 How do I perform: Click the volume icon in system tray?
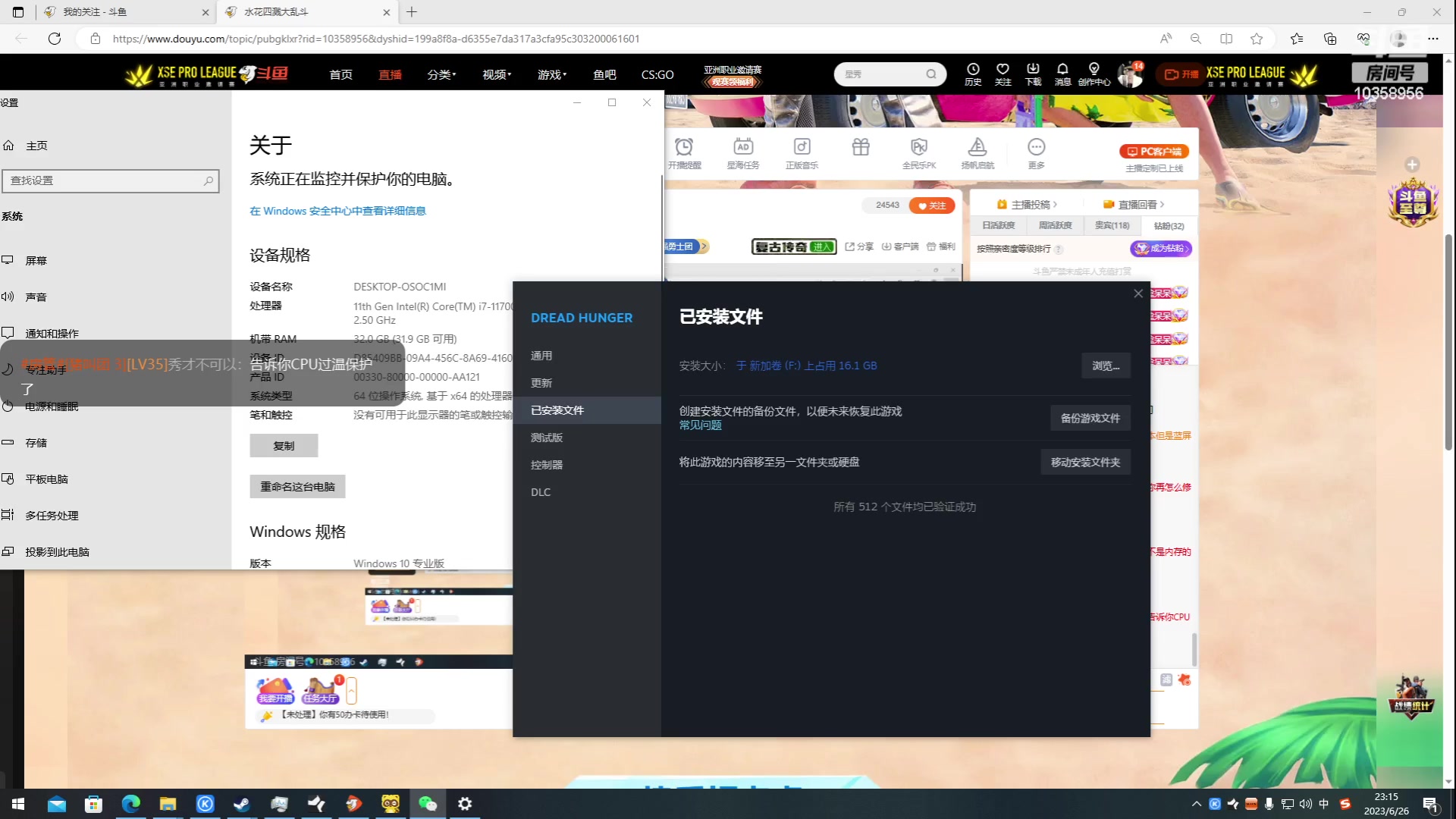pos(1306,804)
